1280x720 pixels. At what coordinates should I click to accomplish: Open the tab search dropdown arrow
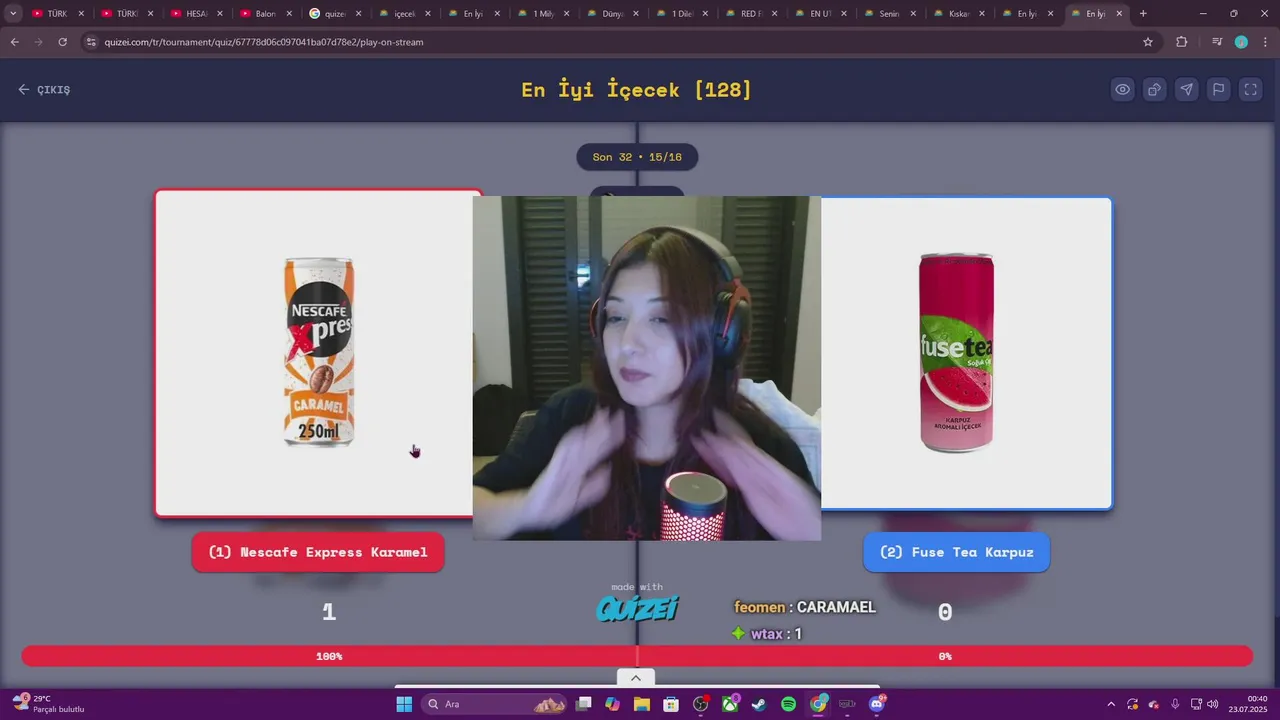click(13, 14)
